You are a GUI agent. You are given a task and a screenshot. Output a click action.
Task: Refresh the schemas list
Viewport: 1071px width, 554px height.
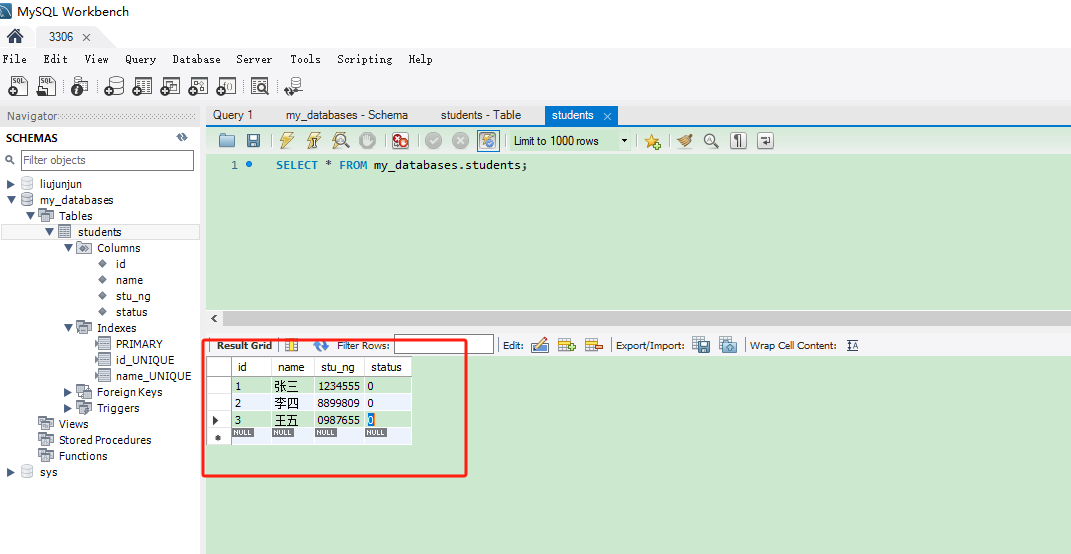coord(182,137)
